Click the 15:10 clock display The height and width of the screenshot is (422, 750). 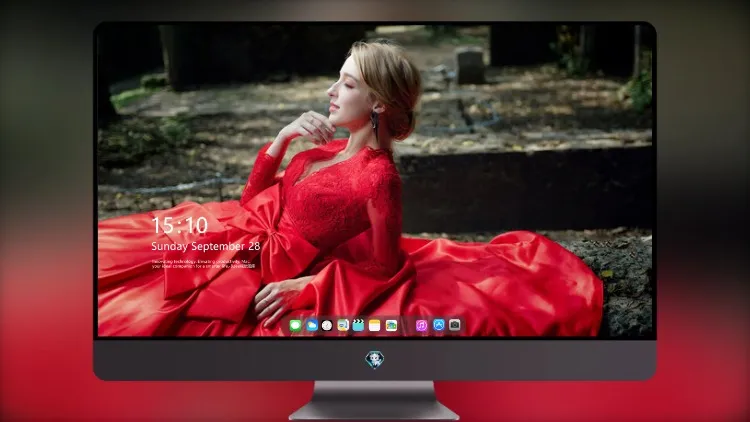180,225
